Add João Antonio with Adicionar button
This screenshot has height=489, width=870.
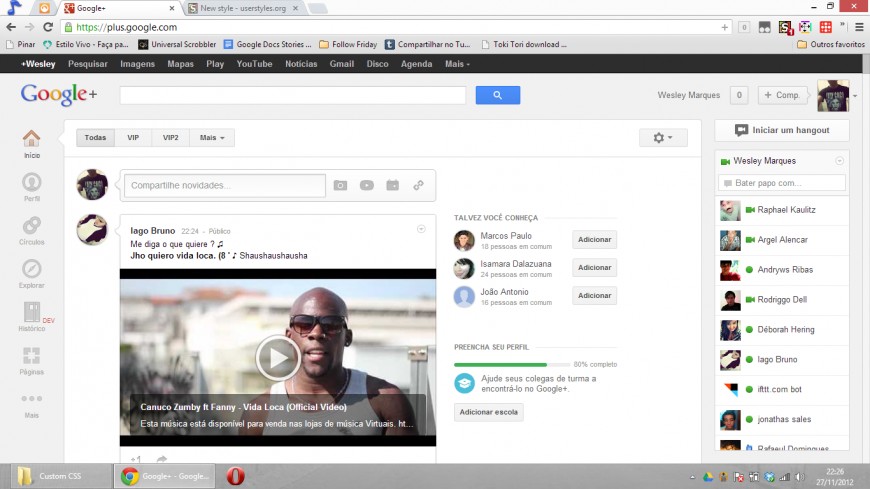click(x=594, y=296)
